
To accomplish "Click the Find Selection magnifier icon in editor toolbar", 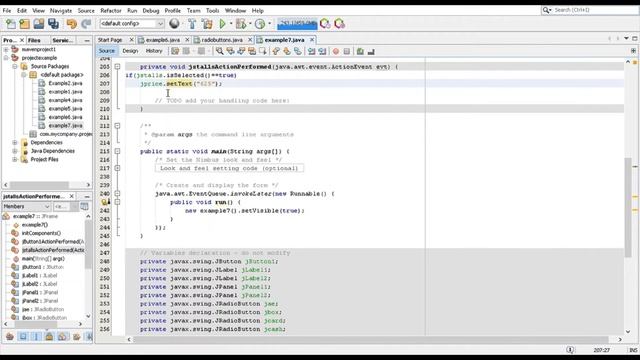I will click(220, 51).
